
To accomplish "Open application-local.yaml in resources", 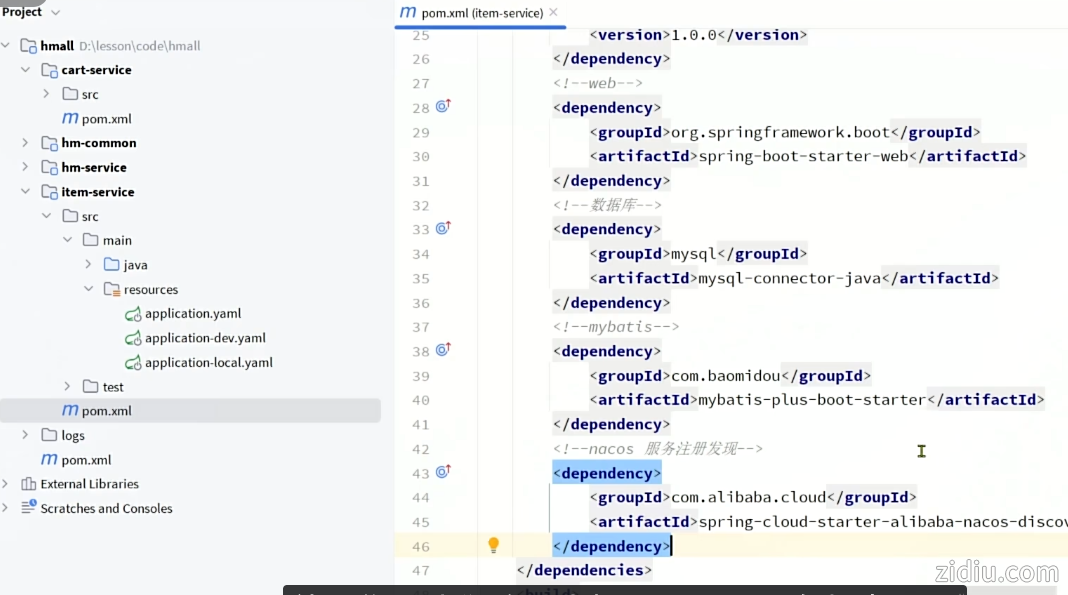I will coord(208,362).
